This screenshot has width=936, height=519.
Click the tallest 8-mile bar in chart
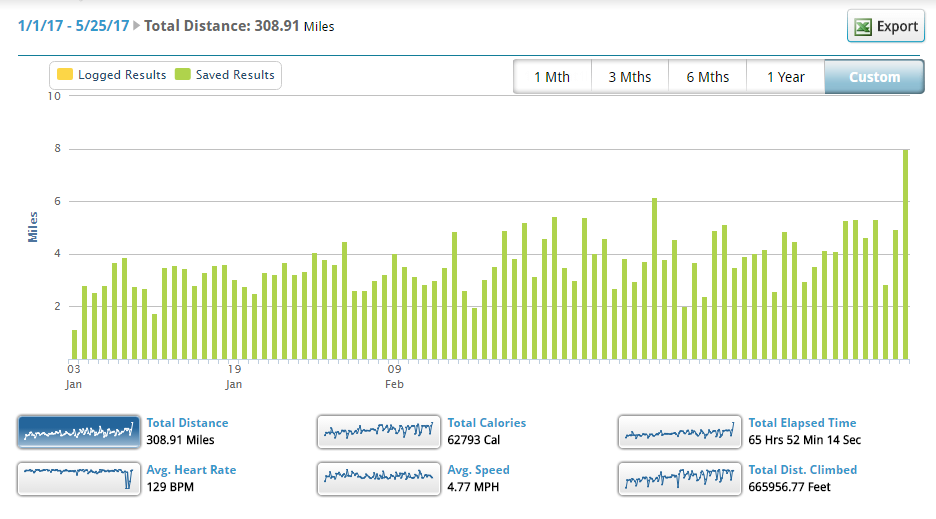pyautogui.click(x=905, y=254)
